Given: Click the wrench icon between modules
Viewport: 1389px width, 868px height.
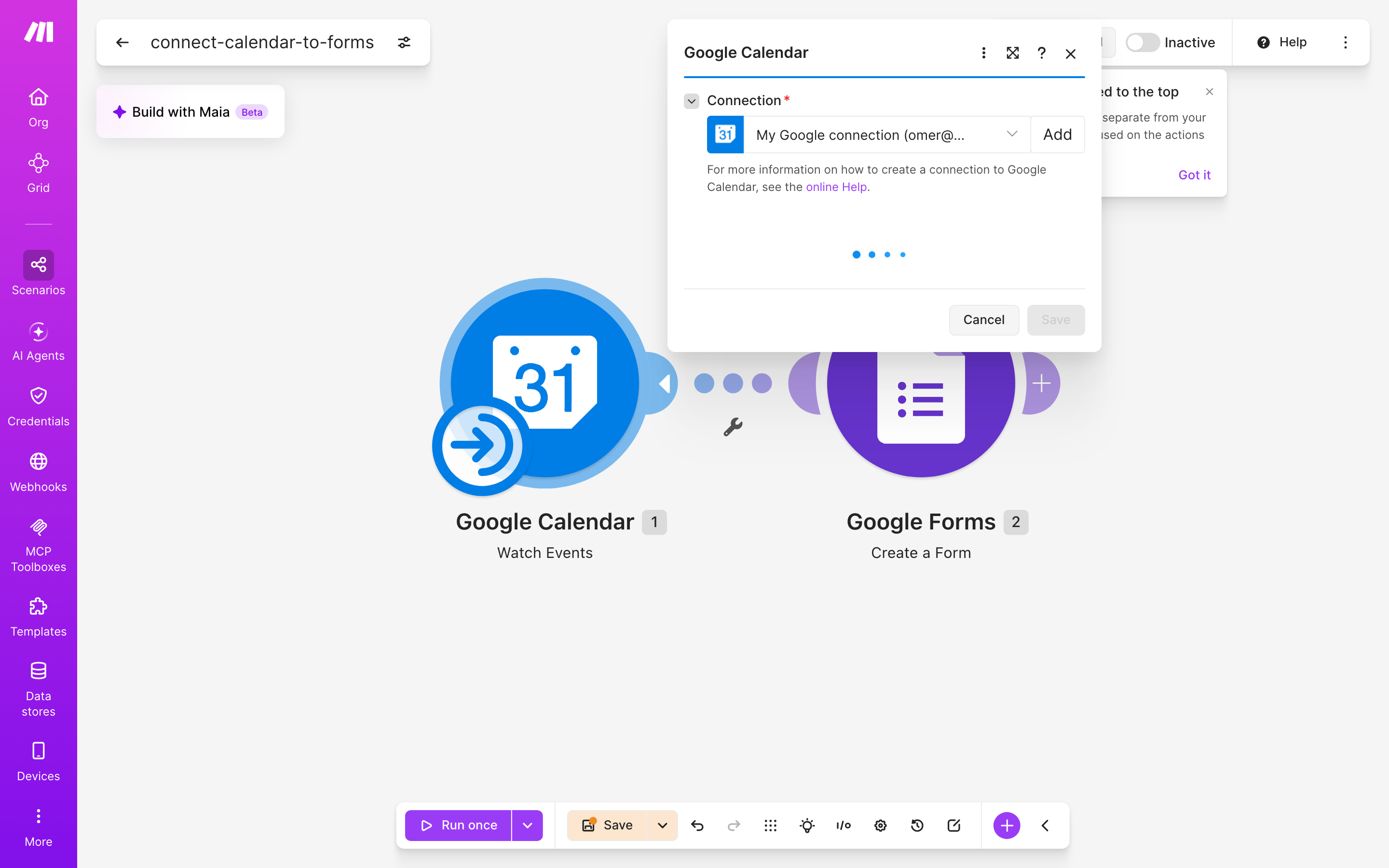Looking at the screenshot, I should pos(733,427).
